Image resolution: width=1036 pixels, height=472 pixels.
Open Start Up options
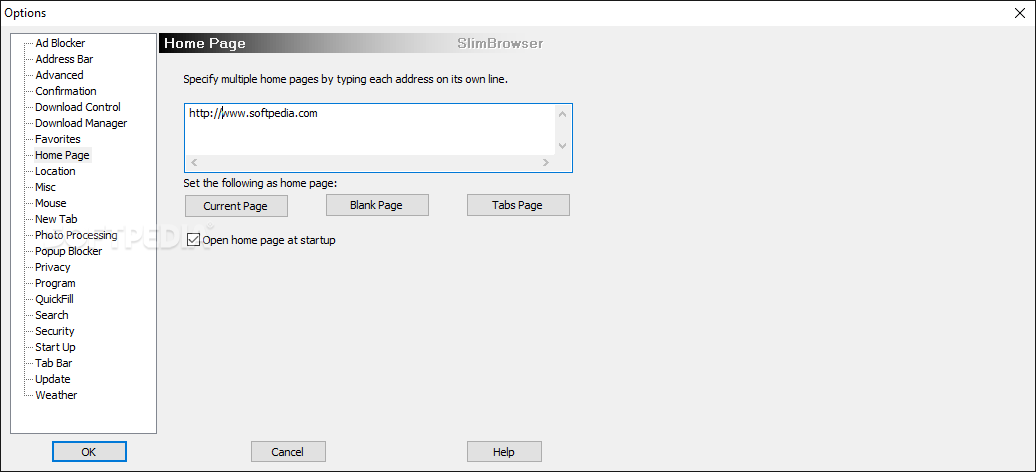pyautogui.click(x=56, y=347)
